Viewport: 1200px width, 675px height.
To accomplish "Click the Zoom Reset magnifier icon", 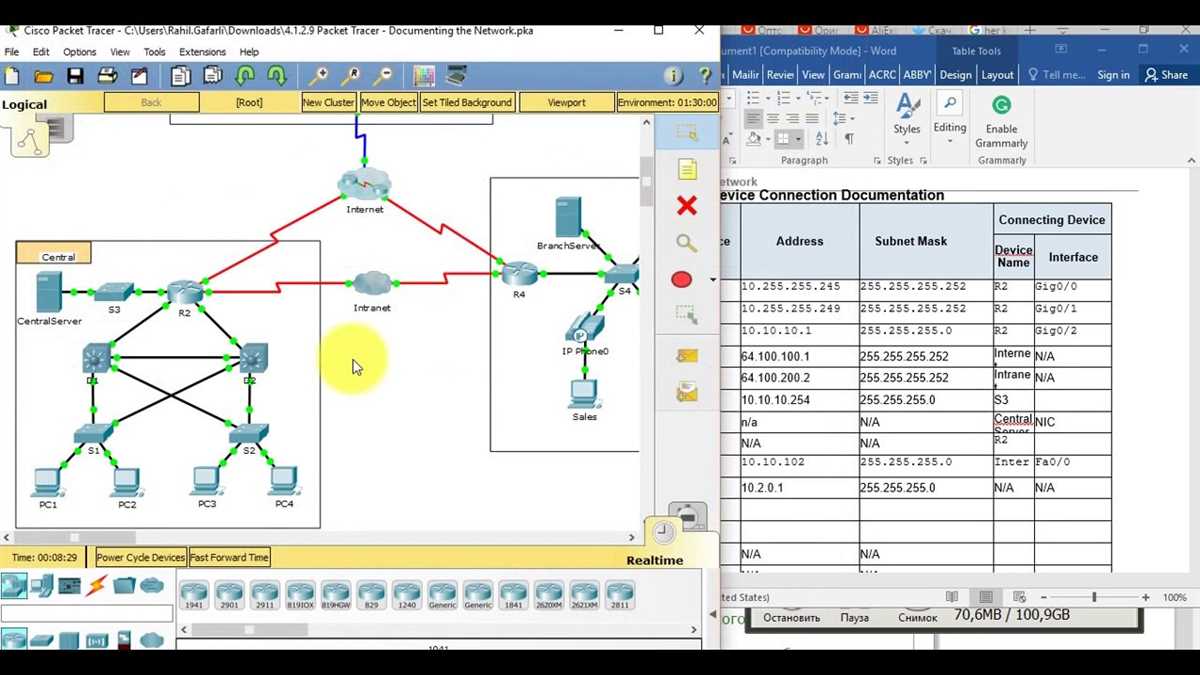I will click(350, 76).
